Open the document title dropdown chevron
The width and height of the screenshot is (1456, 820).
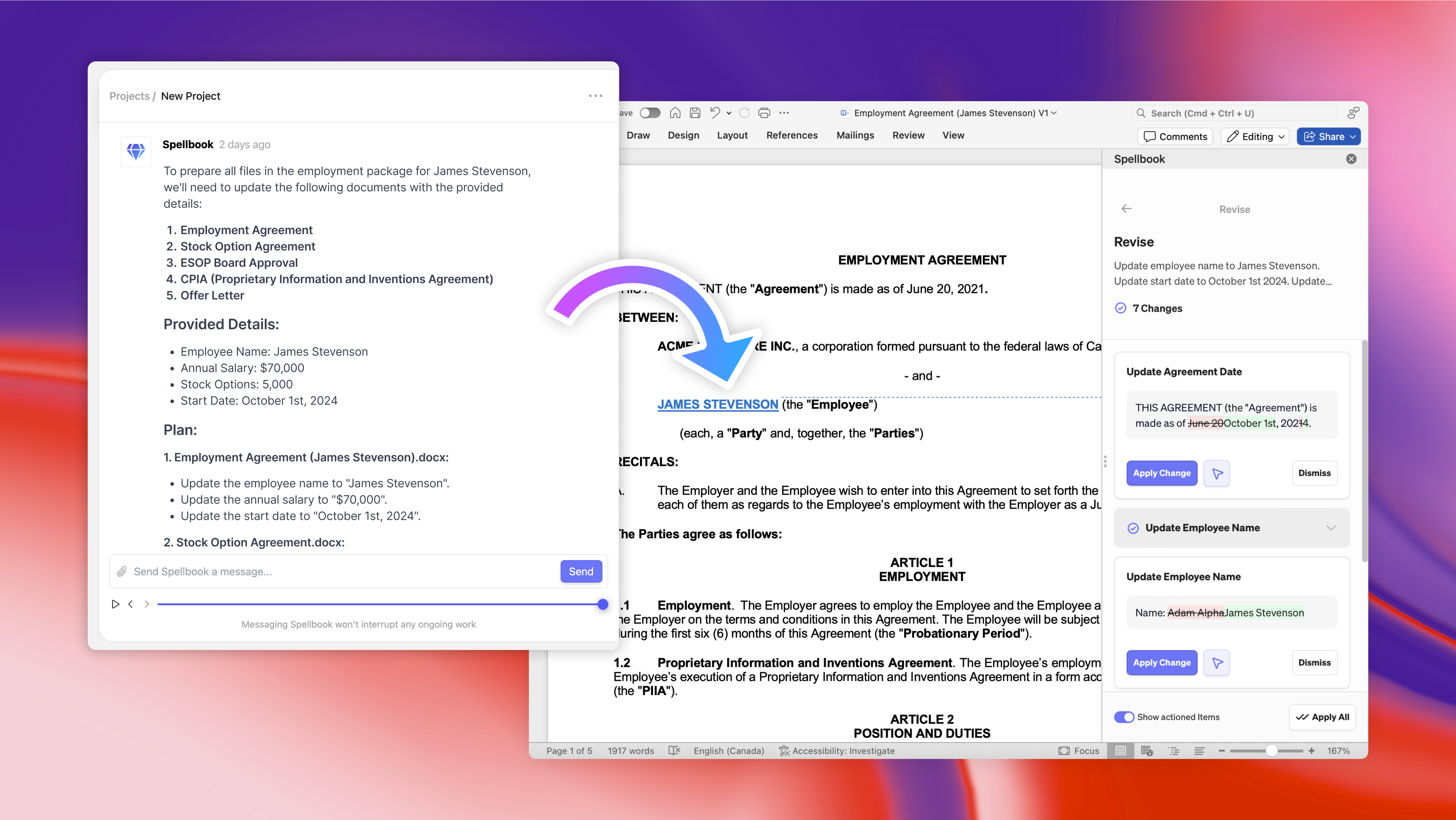(x=1054, y=113)
